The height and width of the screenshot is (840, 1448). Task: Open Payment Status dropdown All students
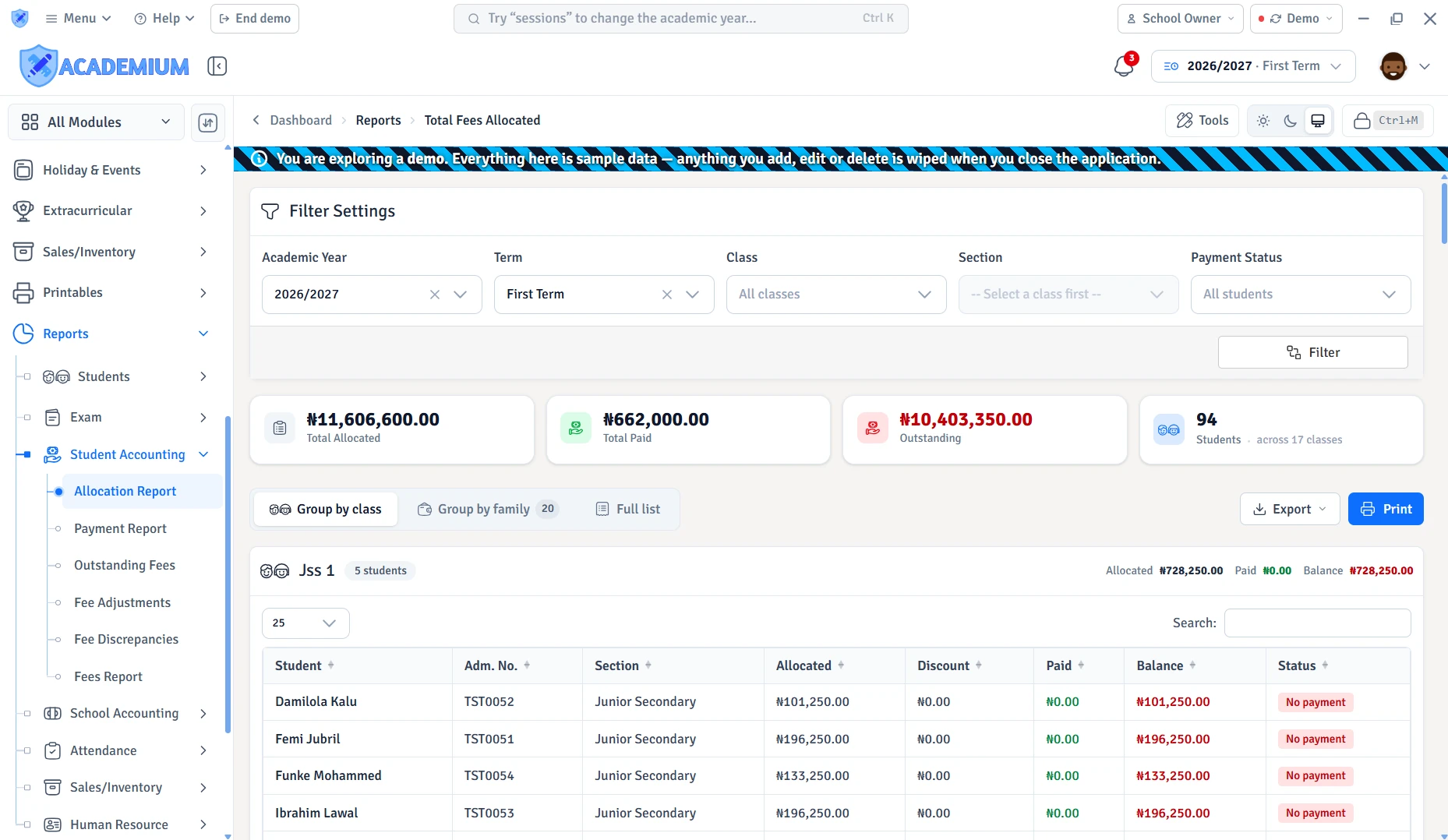[x=1301, y=295]
